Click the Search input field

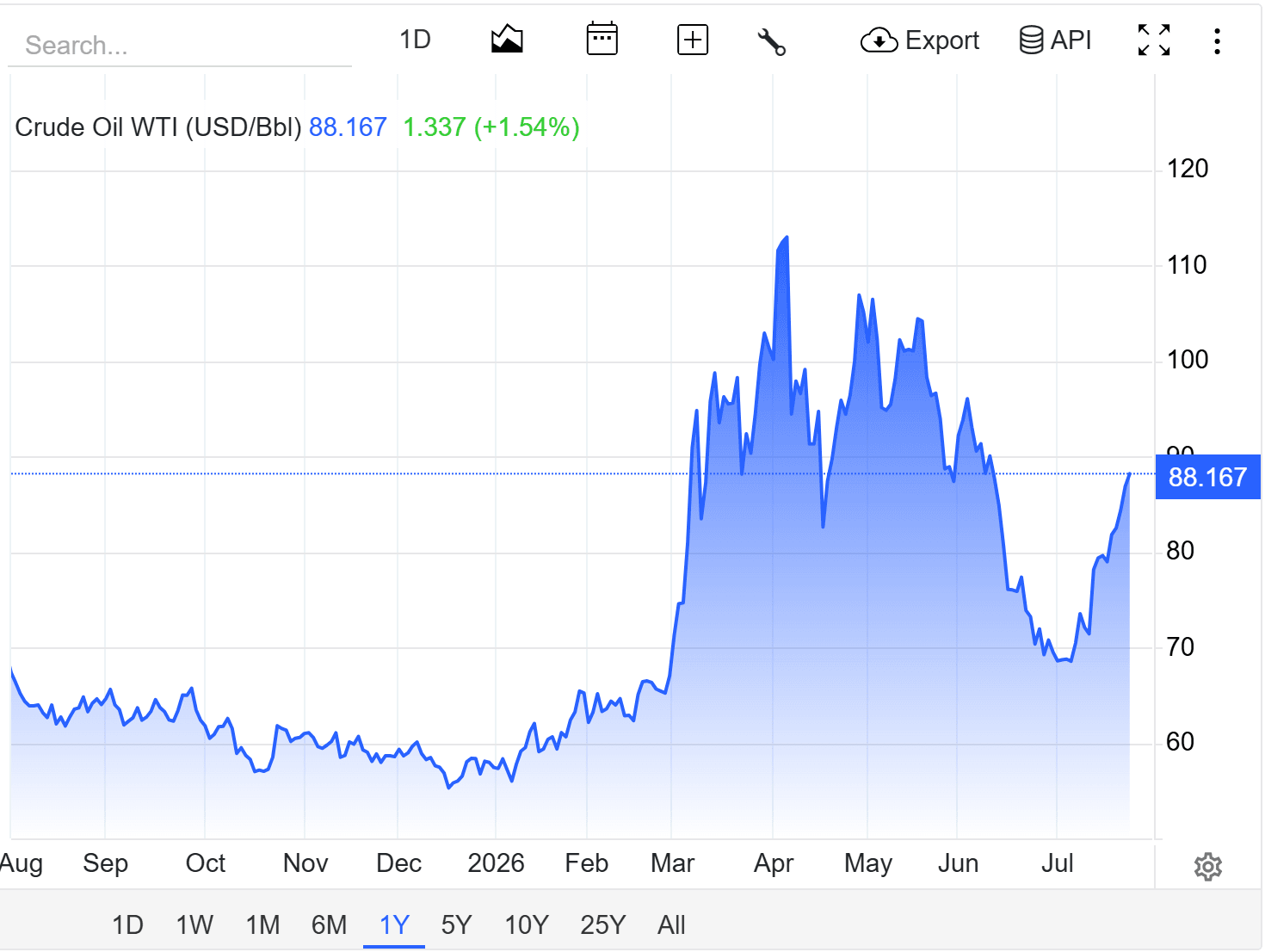pyautogui.click(x=180, y=45)
